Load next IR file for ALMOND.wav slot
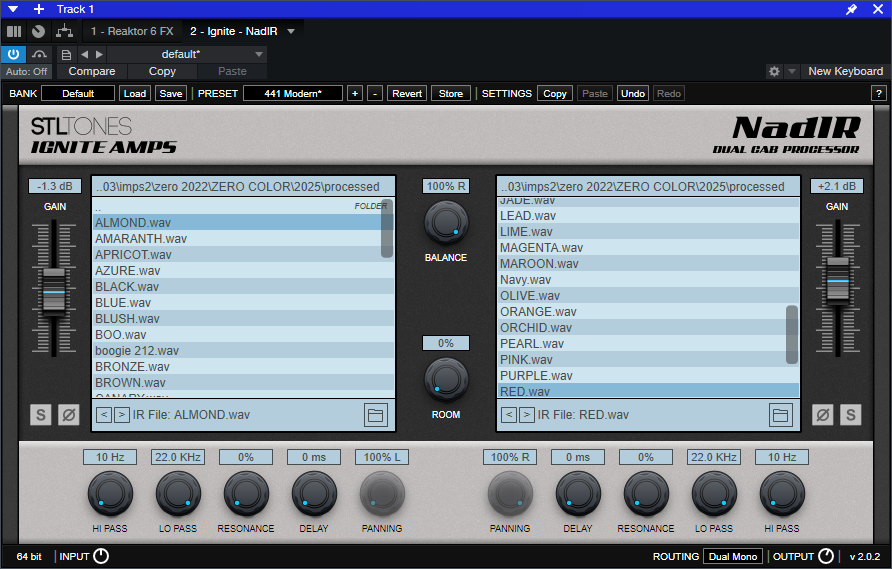This screenshot has height=569, width=892. tap(122, 415)
